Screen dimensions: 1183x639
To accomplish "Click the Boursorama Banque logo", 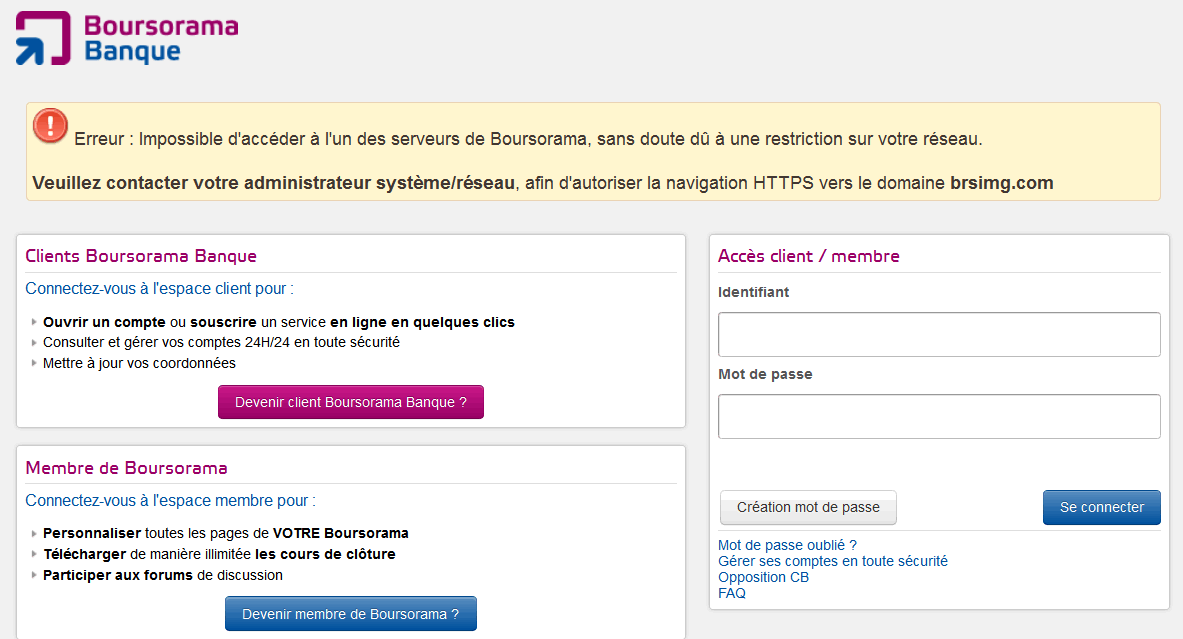I will pyautogui.click(x=127, y=38).
